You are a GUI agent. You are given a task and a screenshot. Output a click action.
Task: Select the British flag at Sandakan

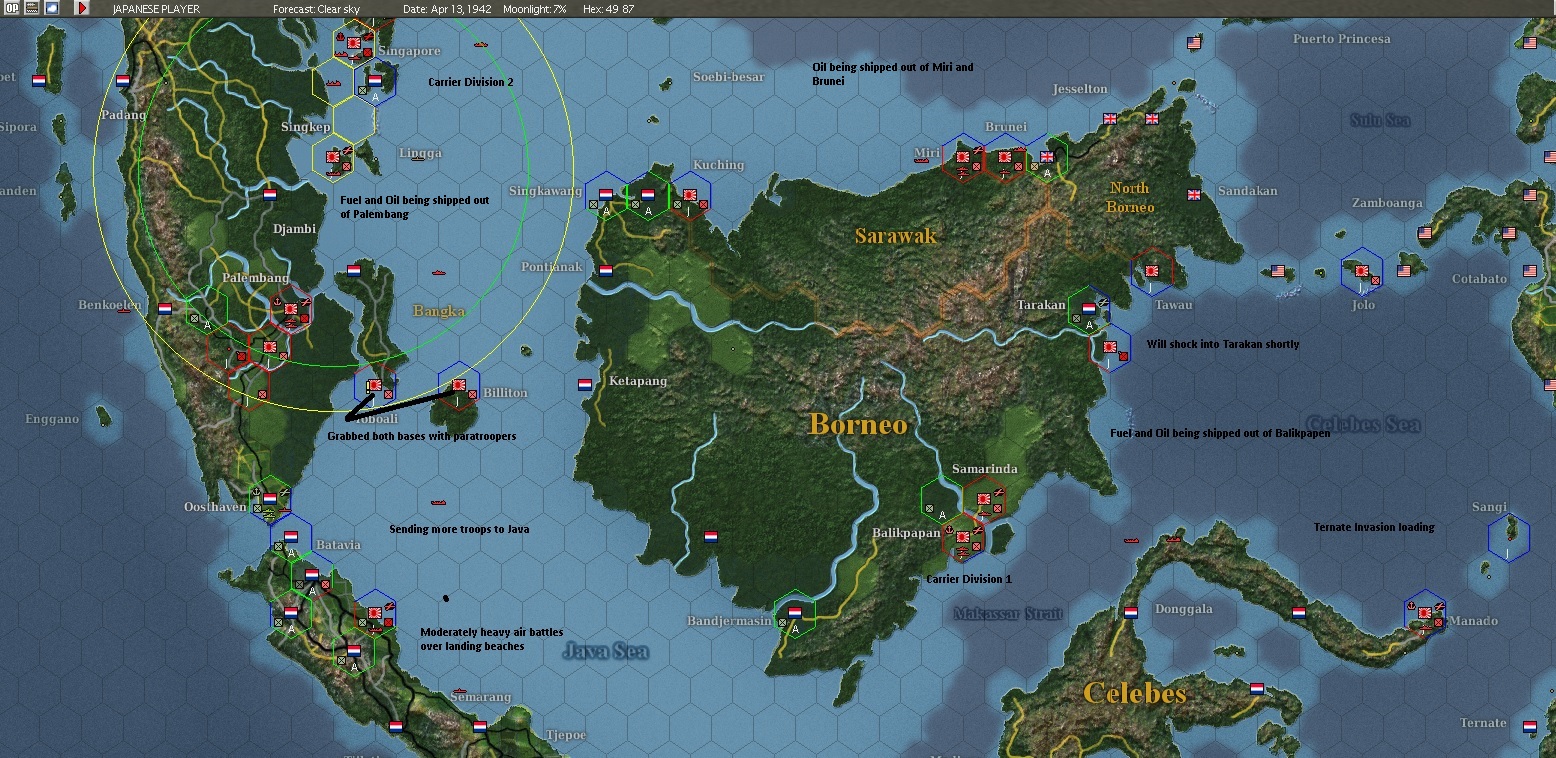coord(1194,195)
